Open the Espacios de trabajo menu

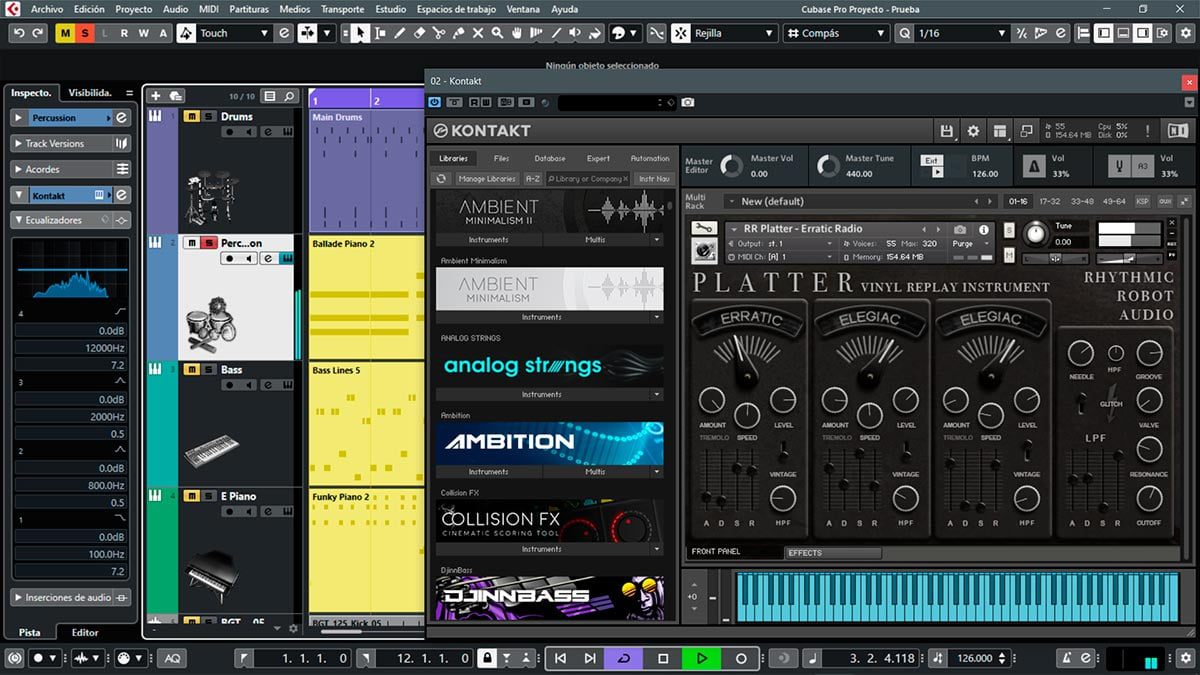[455, 9]
